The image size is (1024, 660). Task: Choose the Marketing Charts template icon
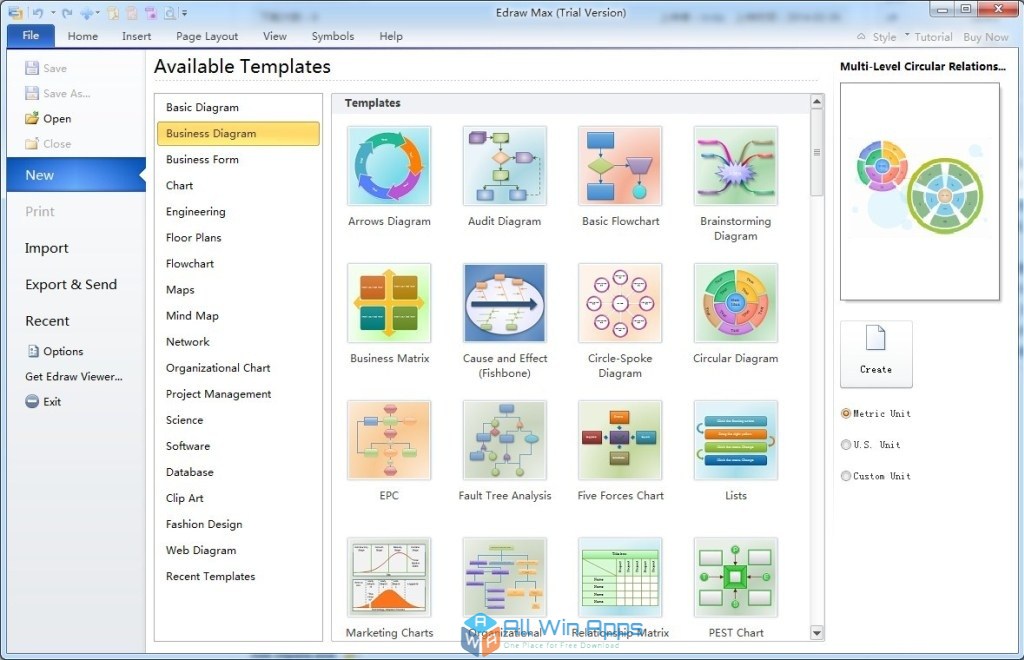point(389,577)
